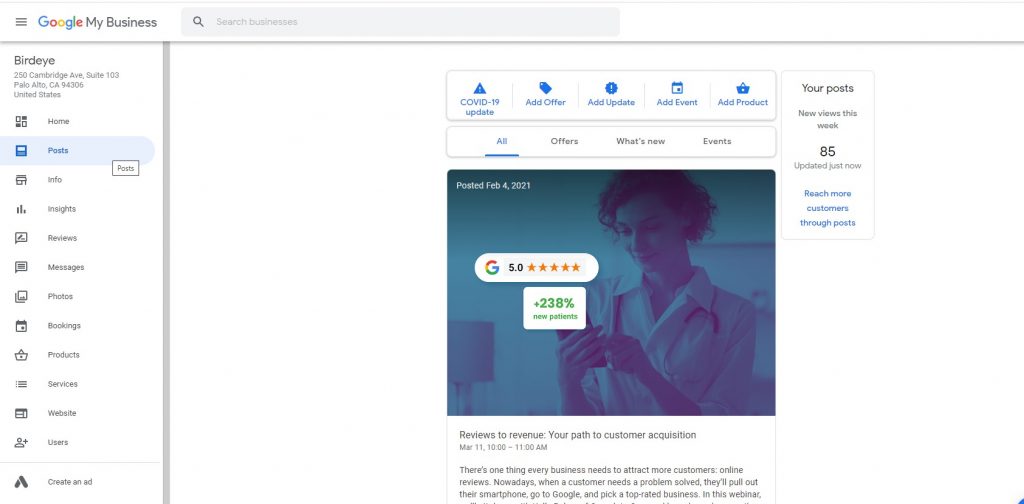Focus the Search businesses field

(400, 22)
